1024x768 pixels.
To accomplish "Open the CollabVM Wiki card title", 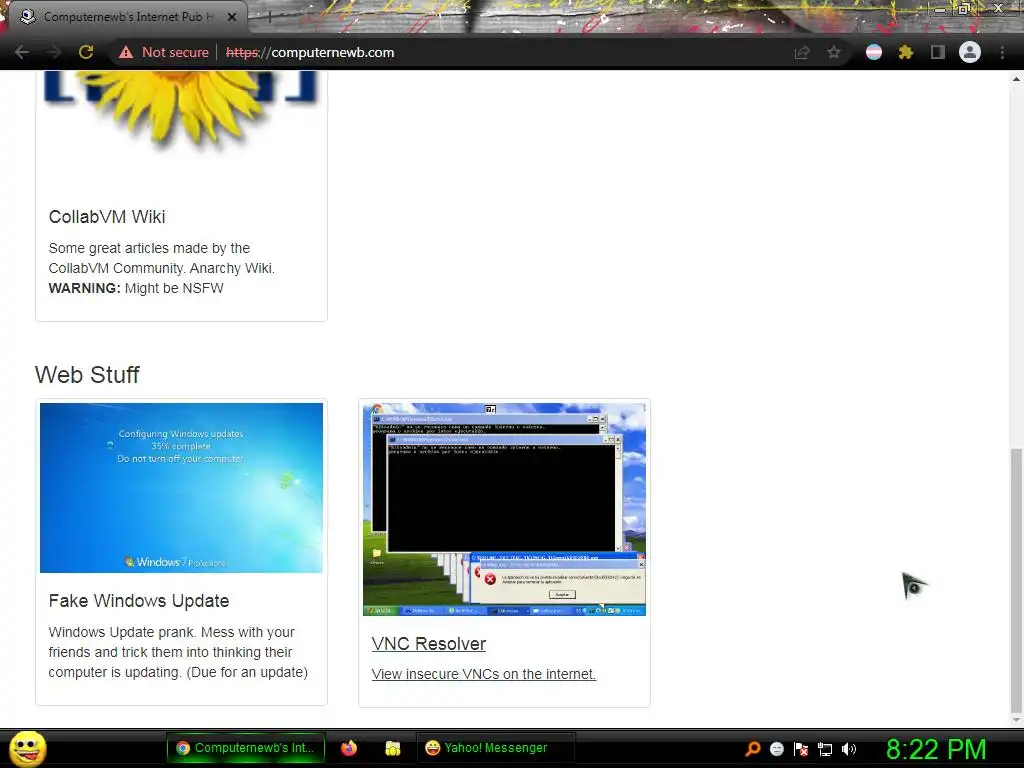I will click(x=107, y=217).
